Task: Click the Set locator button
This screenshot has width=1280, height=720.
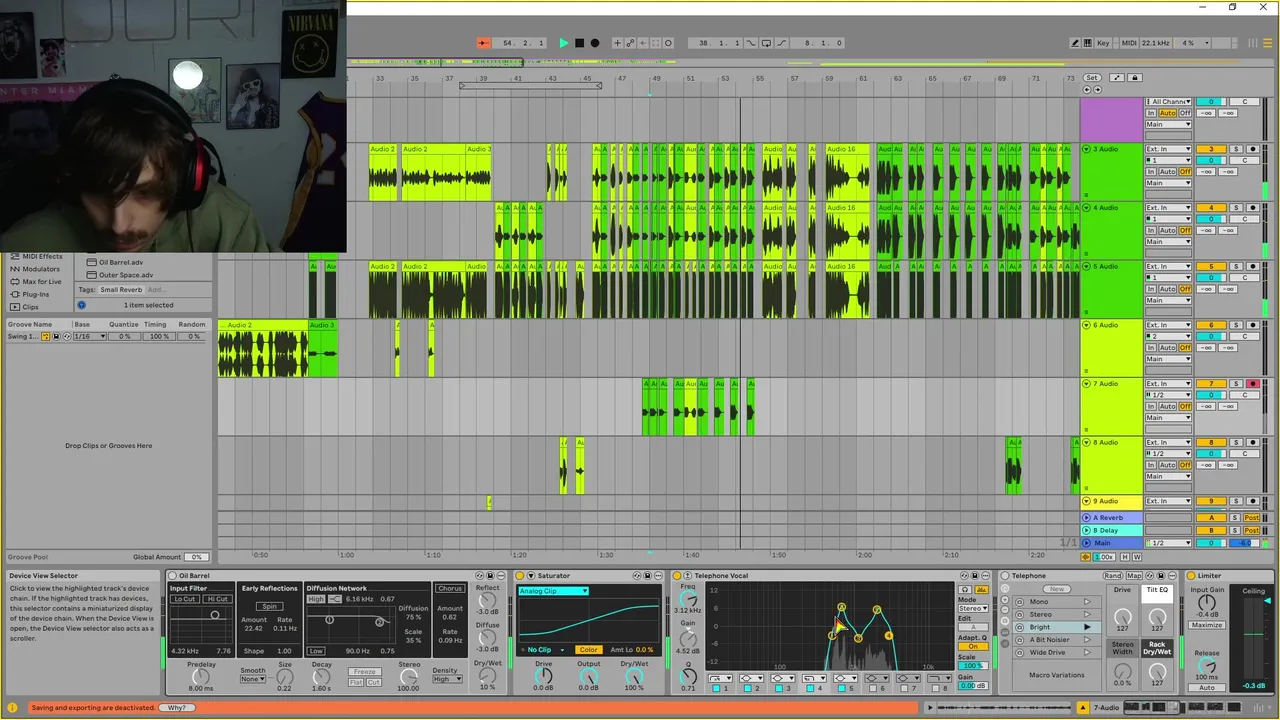Action: click(1092, 78)
